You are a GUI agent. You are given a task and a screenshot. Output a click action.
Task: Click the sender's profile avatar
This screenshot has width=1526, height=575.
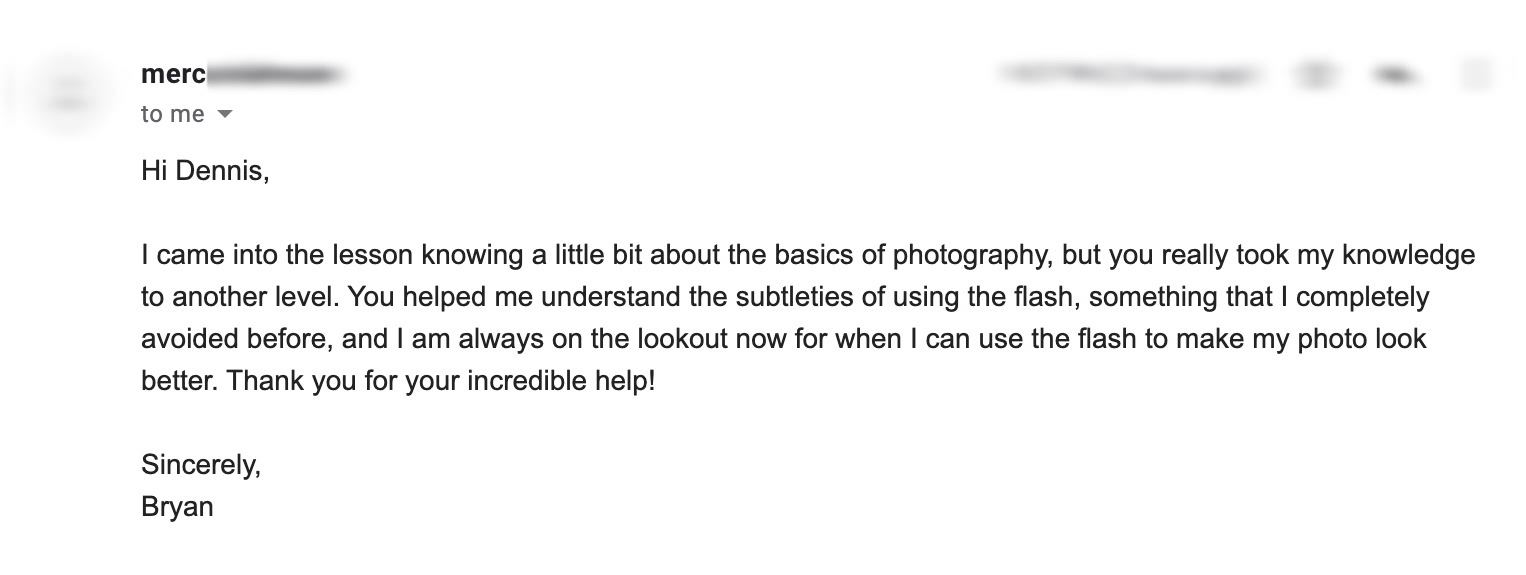[68, 93]
